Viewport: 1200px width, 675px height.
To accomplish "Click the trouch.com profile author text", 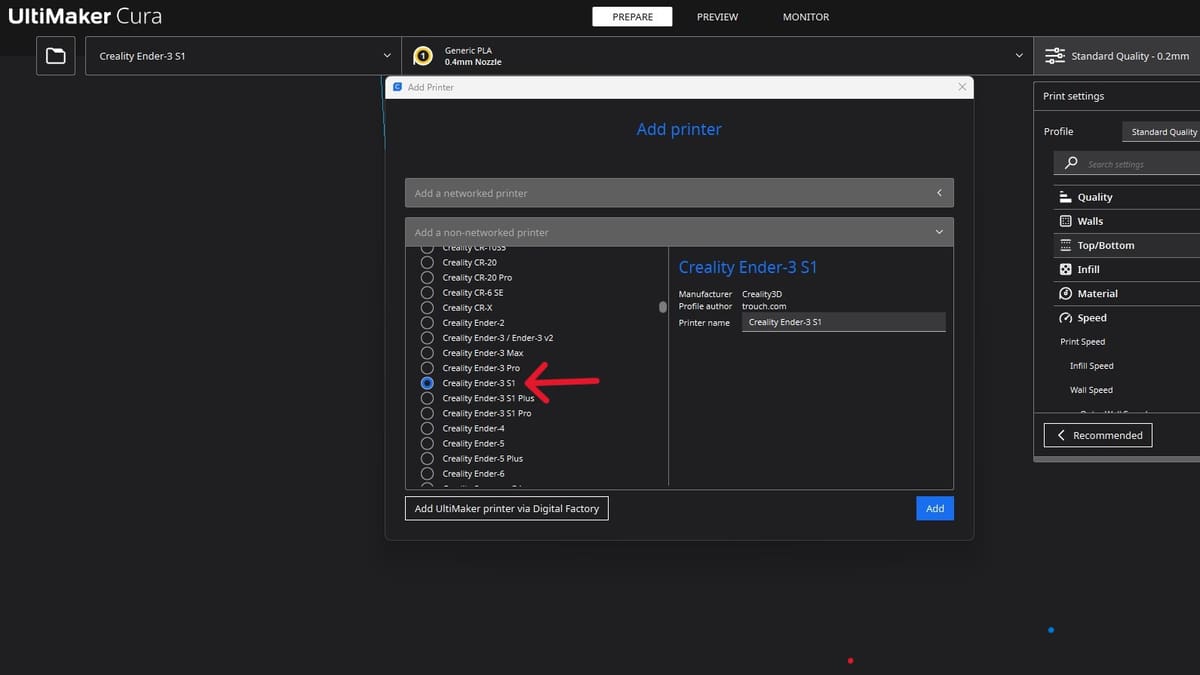I will click(764, 306).
